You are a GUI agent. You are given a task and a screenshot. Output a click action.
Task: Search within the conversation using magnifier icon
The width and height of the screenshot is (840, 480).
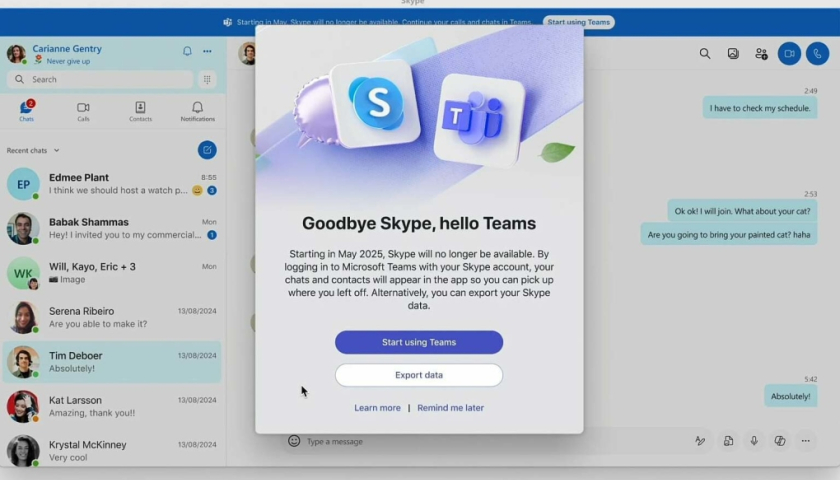pos(705,54)
